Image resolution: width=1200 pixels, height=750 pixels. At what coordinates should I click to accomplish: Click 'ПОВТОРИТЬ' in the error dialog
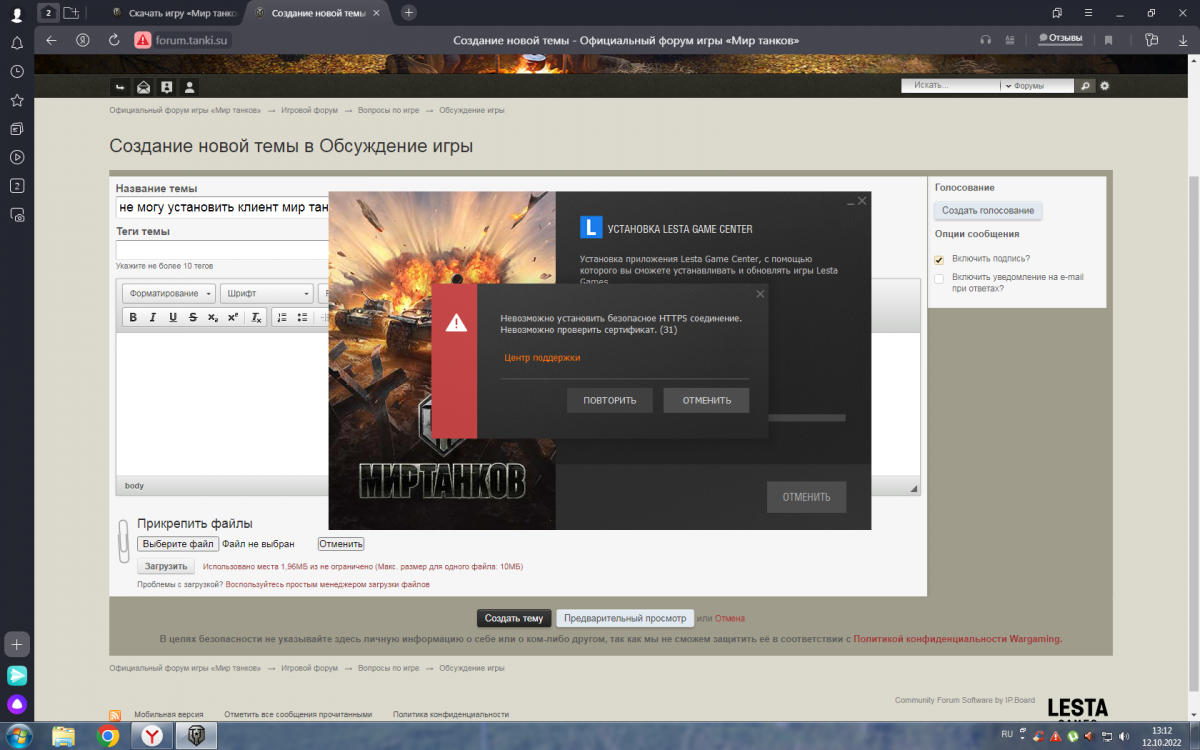point(609,400)
